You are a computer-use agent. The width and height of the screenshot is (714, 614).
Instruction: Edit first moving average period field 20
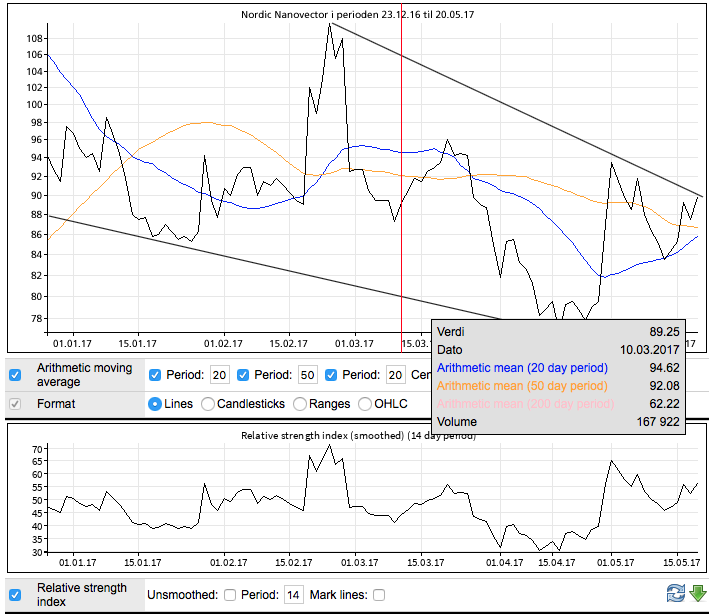[x=219, y=375]
